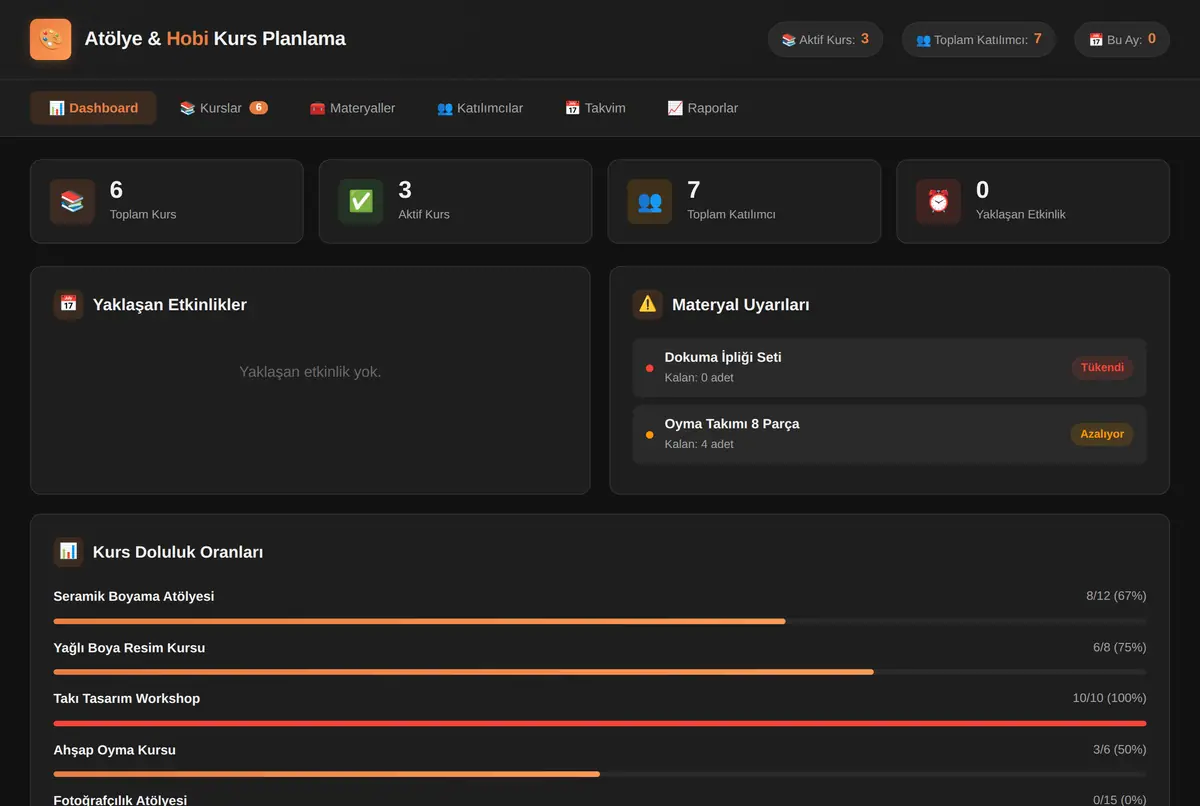Image resolution: width=1200 pixels, height=806 pixels.
Task: Open the Materyaller tab
Action: (352, 108)
